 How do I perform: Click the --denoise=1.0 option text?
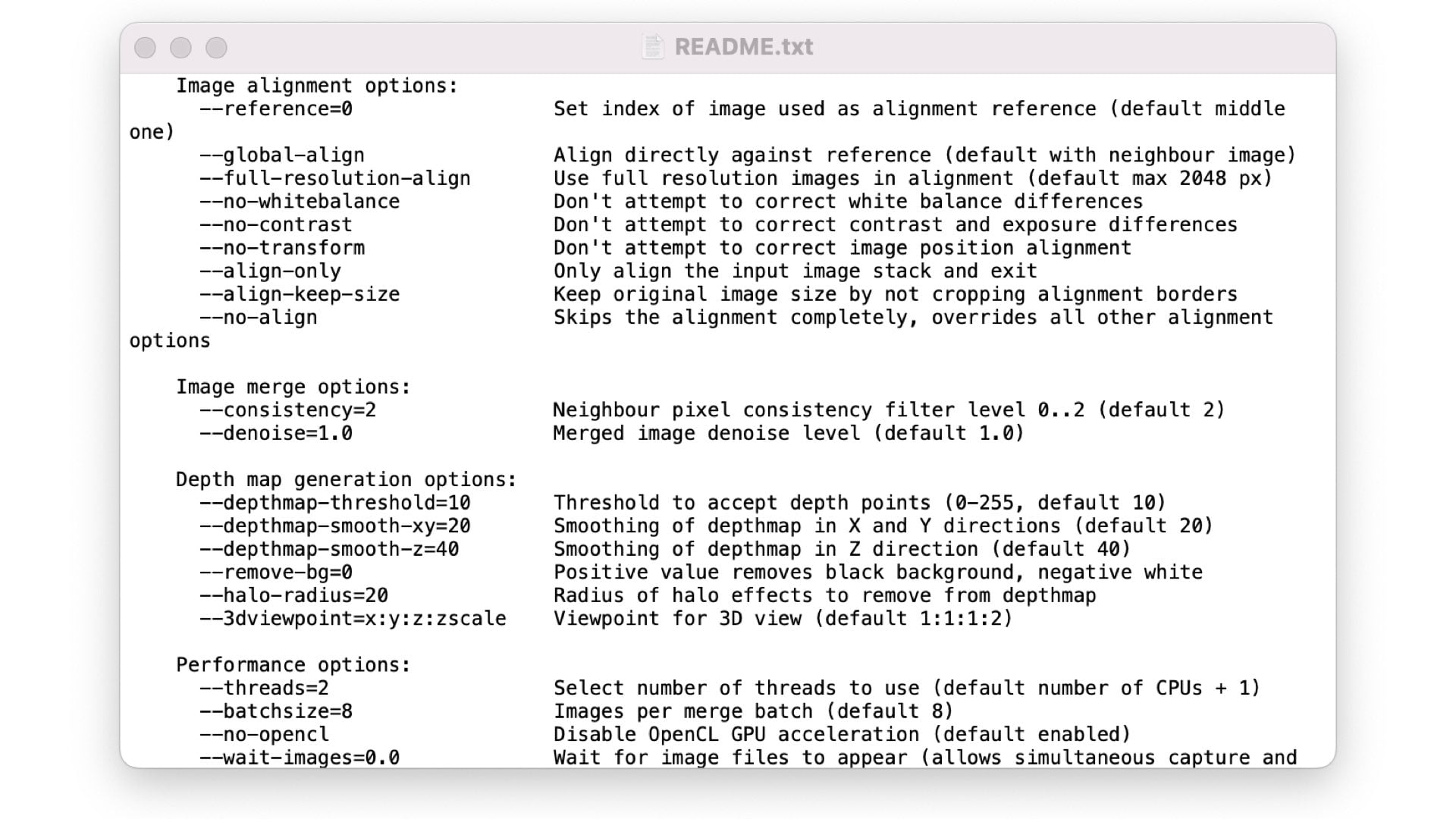[276, 434]
